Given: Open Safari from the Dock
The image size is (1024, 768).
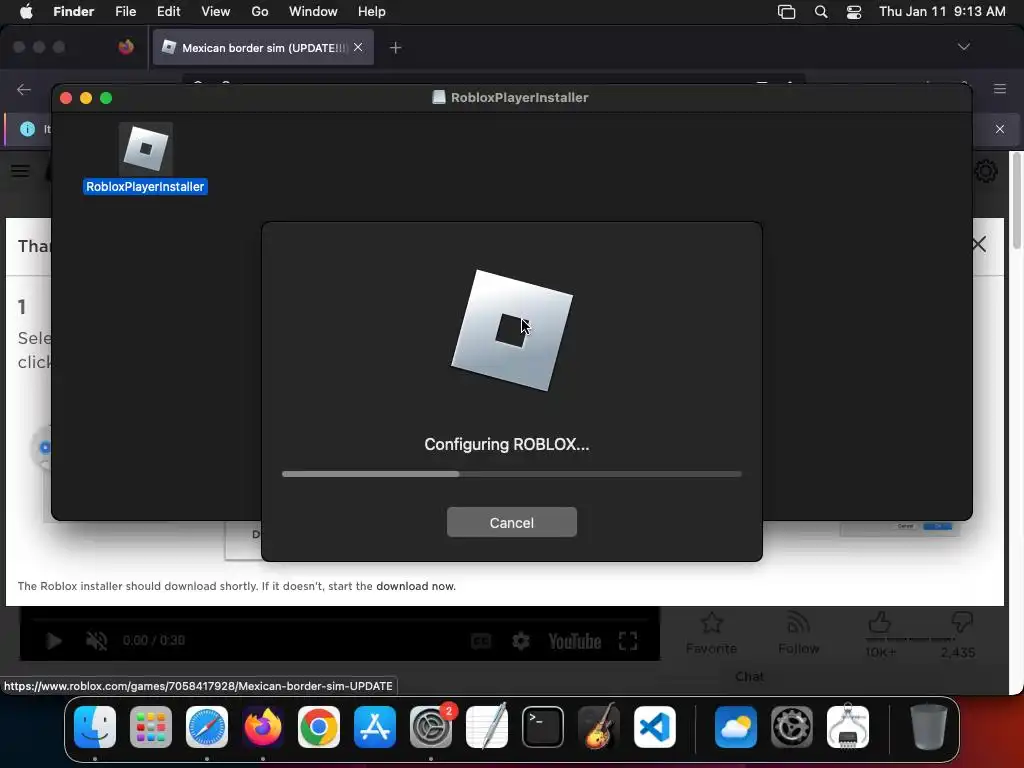Looking at the screenshot, I should (207, 727).
